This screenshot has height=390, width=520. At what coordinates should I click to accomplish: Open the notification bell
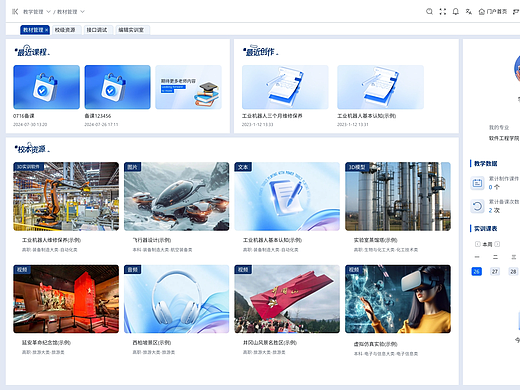coord(456,12)
